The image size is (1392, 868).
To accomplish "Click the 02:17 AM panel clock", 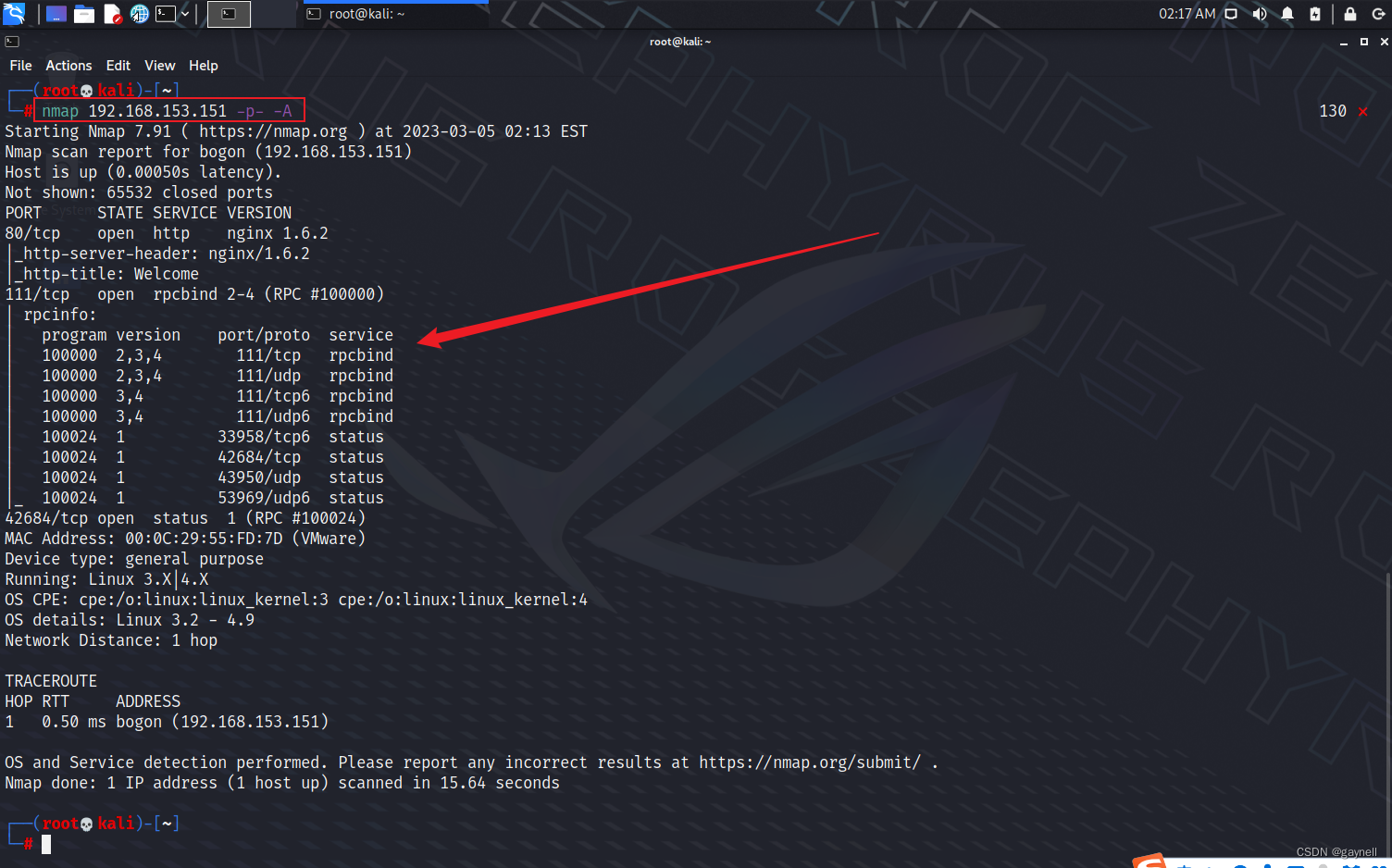I will click(x=1187, y=14).
